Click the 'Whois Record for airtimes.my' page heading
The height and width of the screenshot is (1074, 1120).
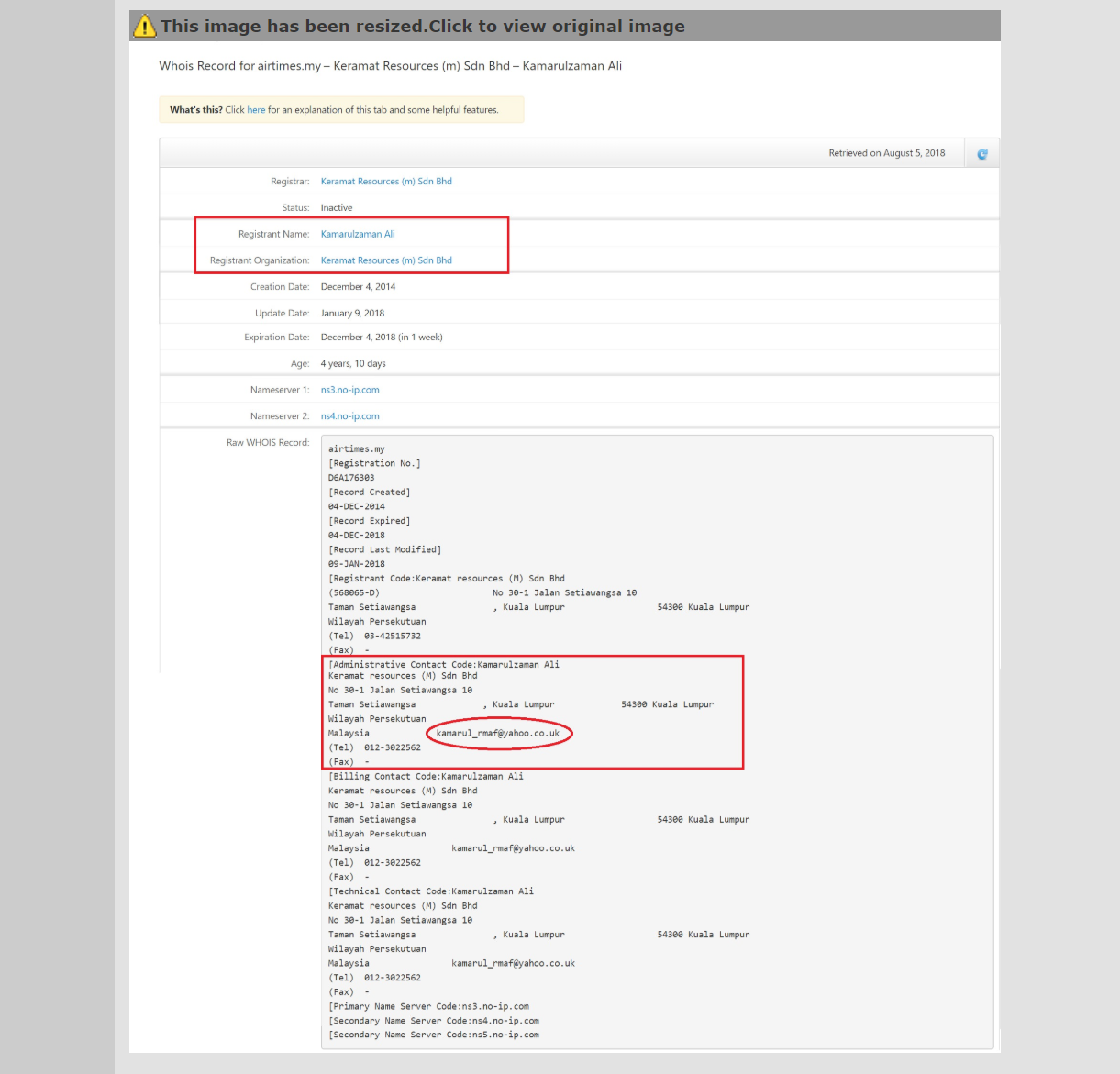[x=391, y=66]
